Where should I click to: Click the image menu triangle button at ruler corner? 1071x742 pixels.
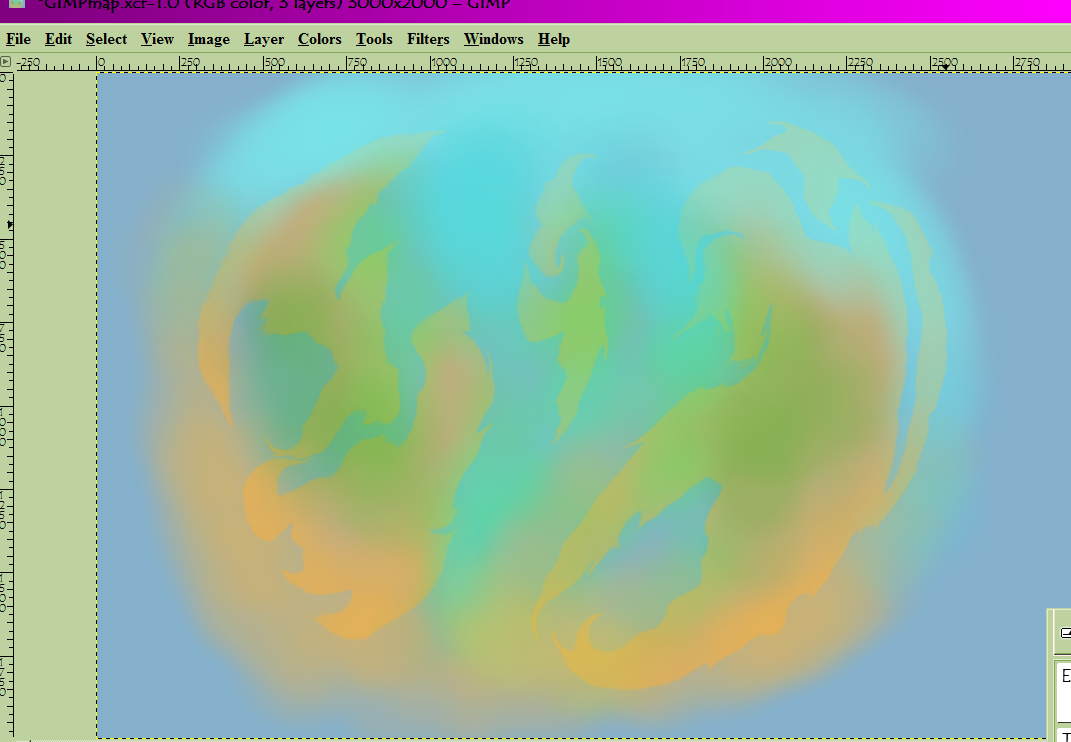coord(5,62)
